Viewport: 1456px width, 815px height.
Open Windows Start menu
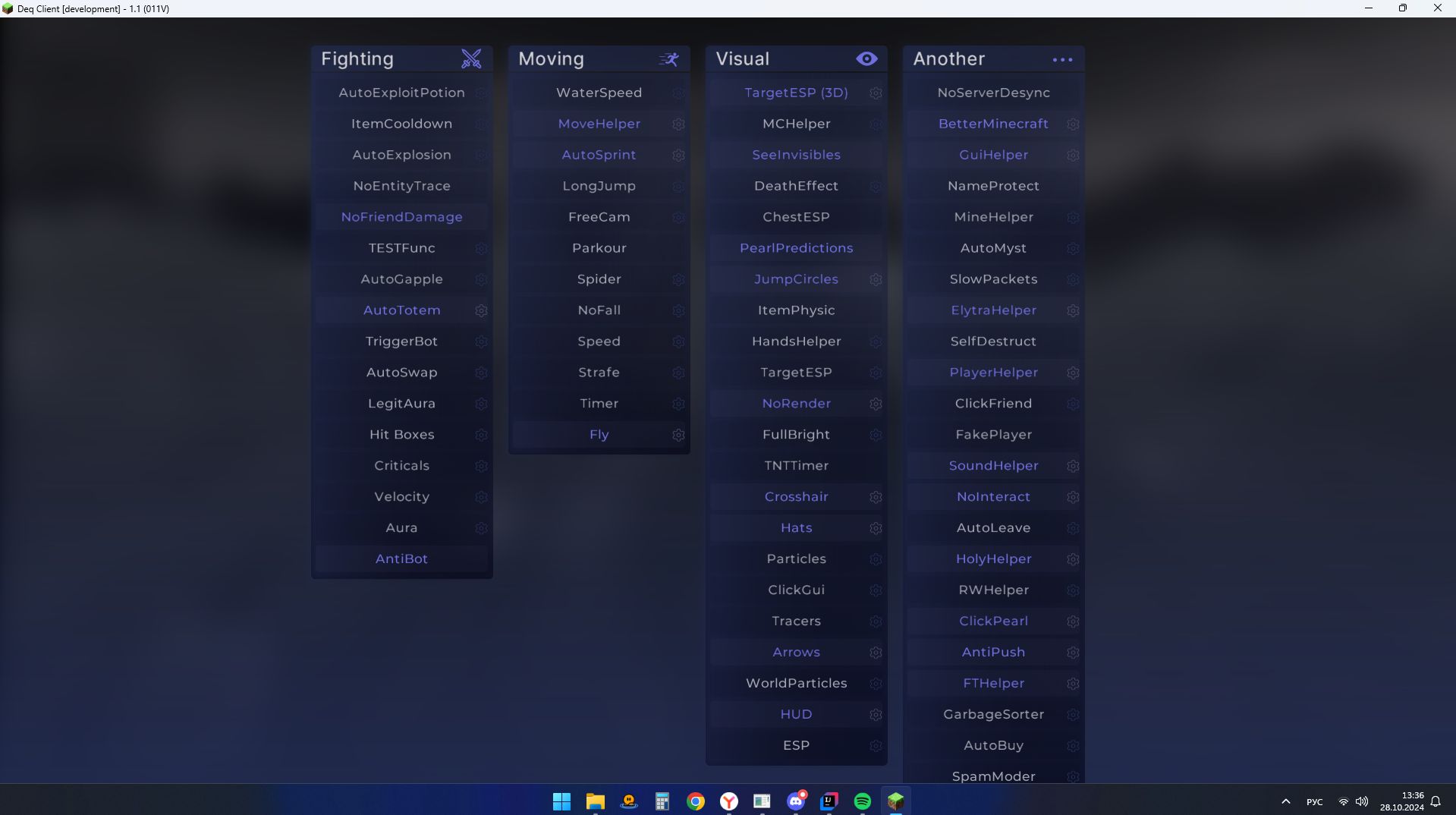tap(561, 801)
